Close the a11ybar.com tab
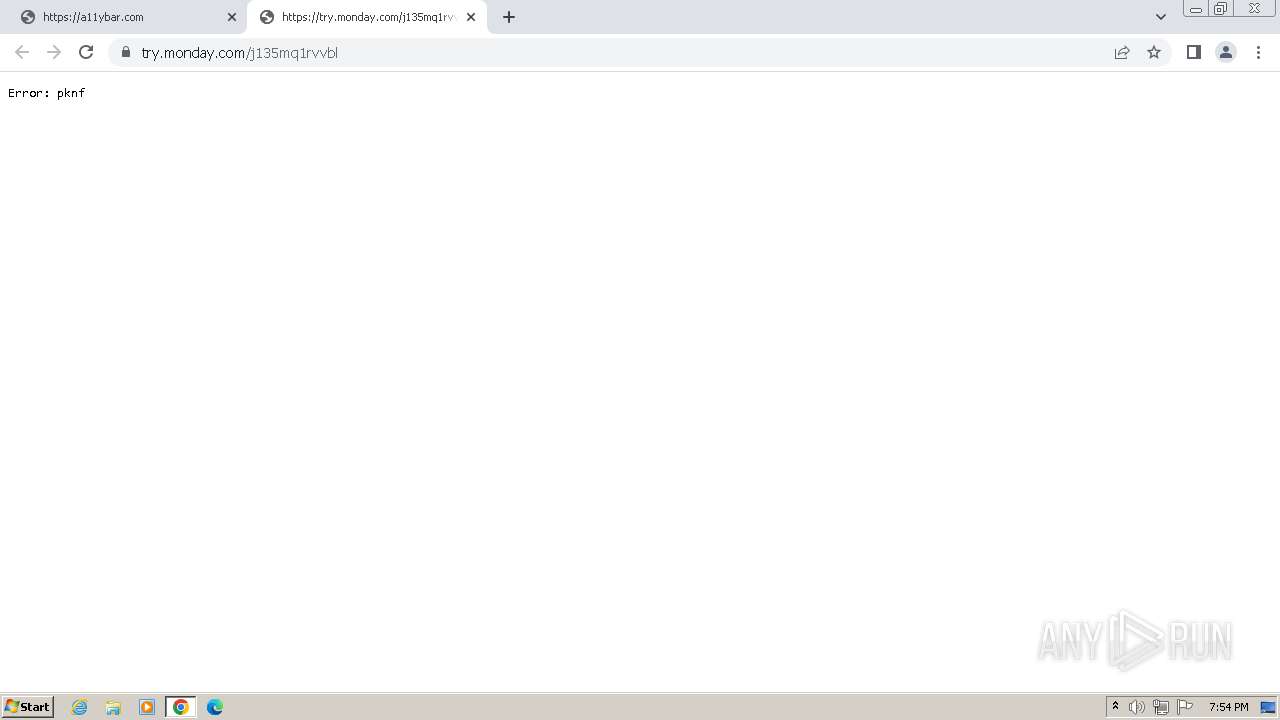 click(x=232, y=17)
